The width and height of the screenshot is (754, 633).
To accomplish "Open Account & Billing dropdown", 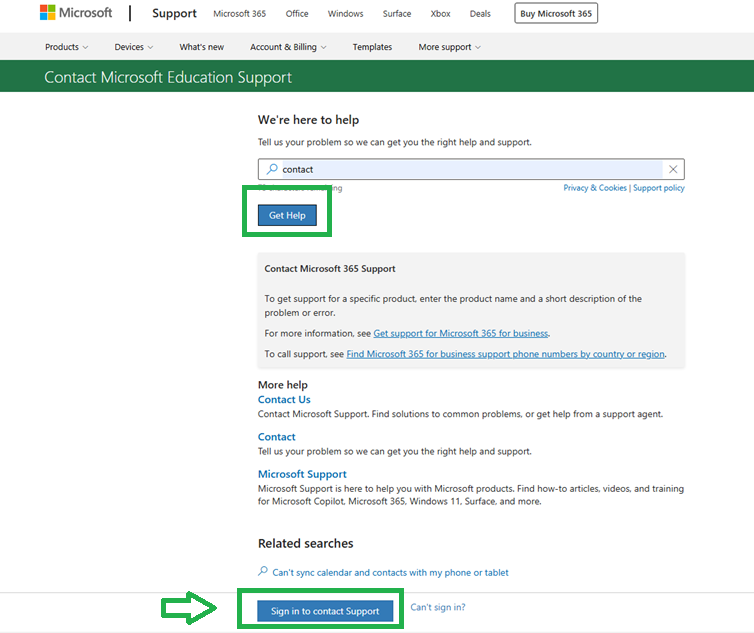I will [x=288, y=47].
